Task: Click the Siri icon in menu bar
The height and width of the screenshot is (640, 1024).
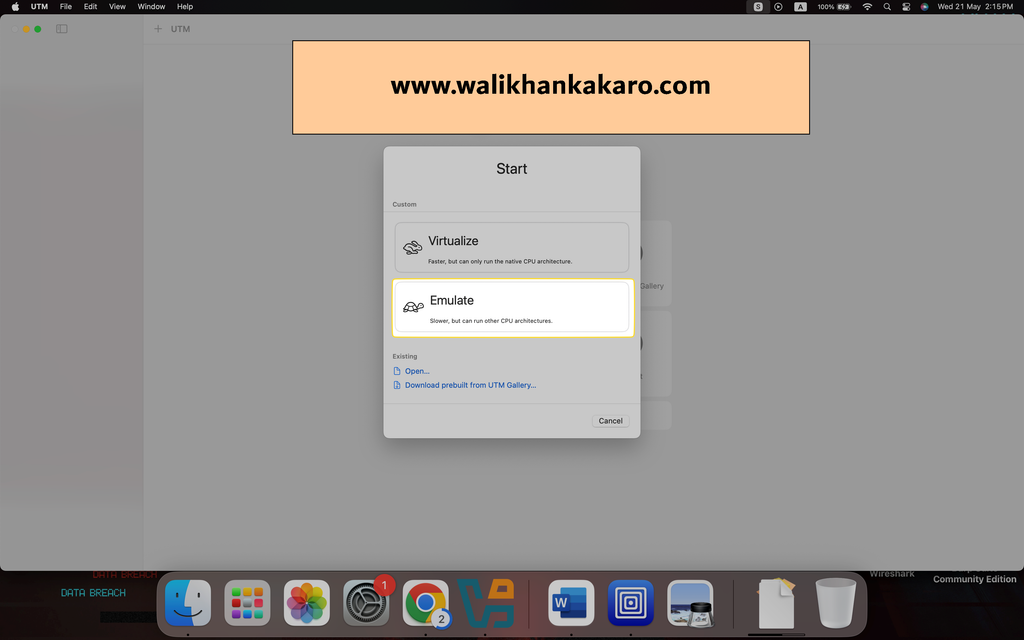Action: click(x=924, y=7)
